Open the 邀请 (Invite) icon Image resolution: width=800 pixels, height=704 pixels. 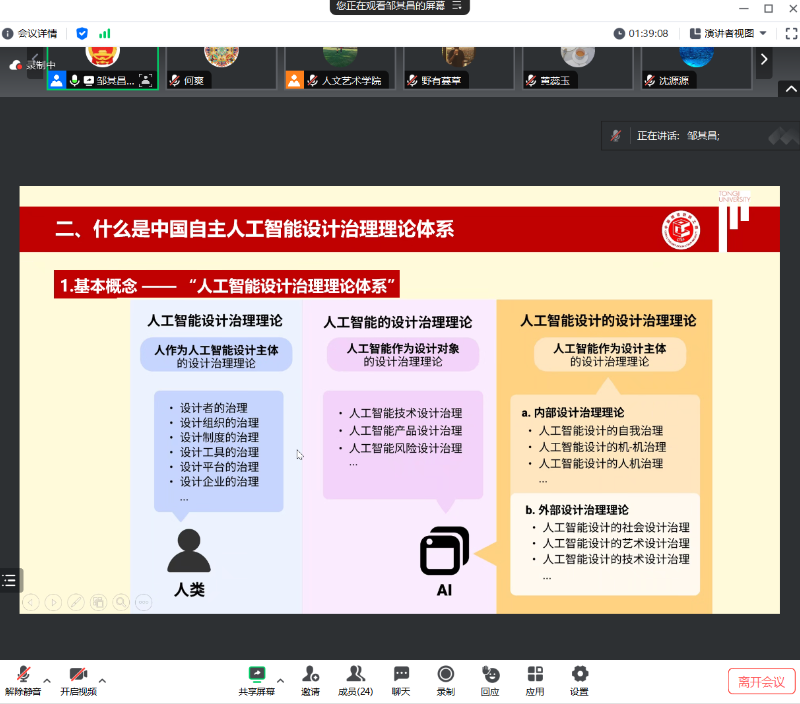[310, 674]
